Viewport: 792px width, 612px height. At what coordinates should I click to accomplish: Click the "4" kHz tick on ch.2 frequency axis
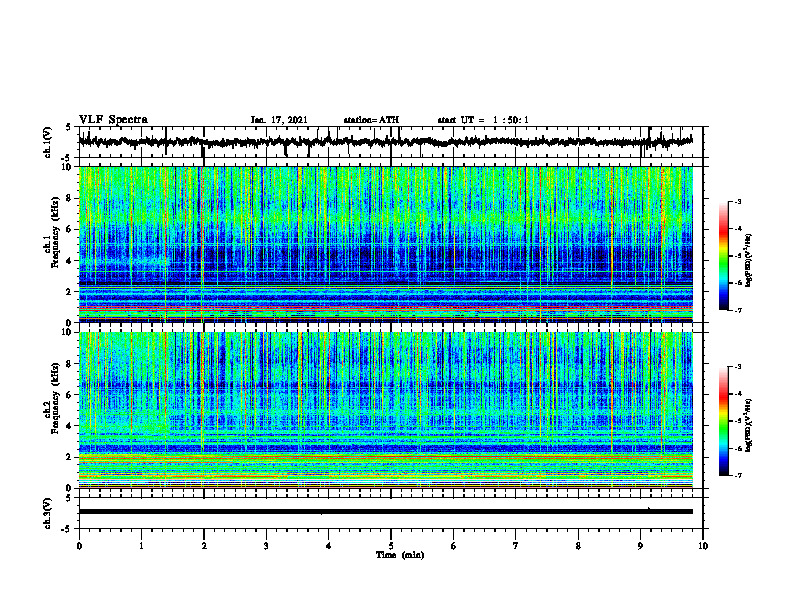click(x=70, y=426)
